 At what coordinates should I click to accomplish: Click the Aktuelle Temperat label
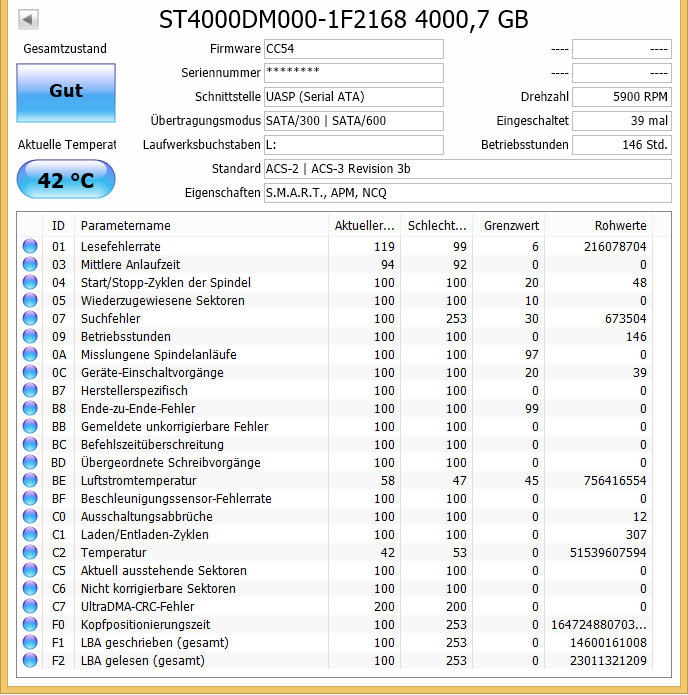click(x=67, y=144)
